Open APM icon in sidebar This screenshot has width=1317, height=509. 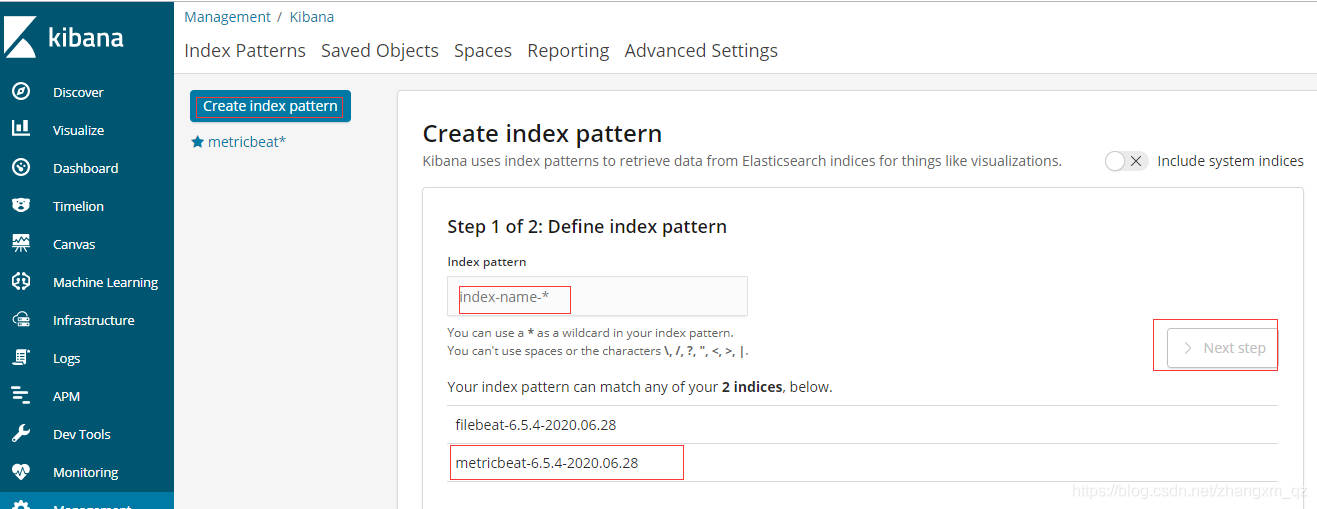point(21,396)
